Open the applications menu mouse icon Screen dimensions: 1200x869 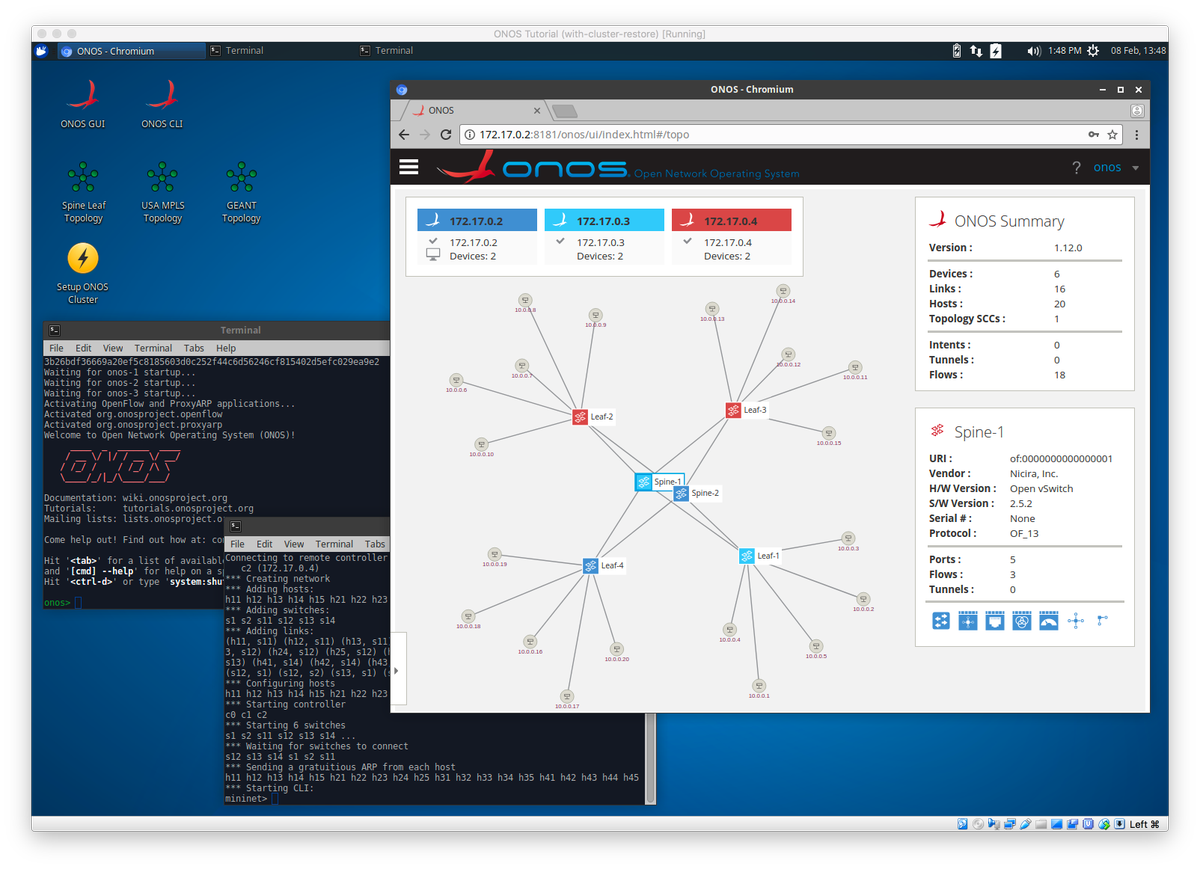tap(42, 50)
